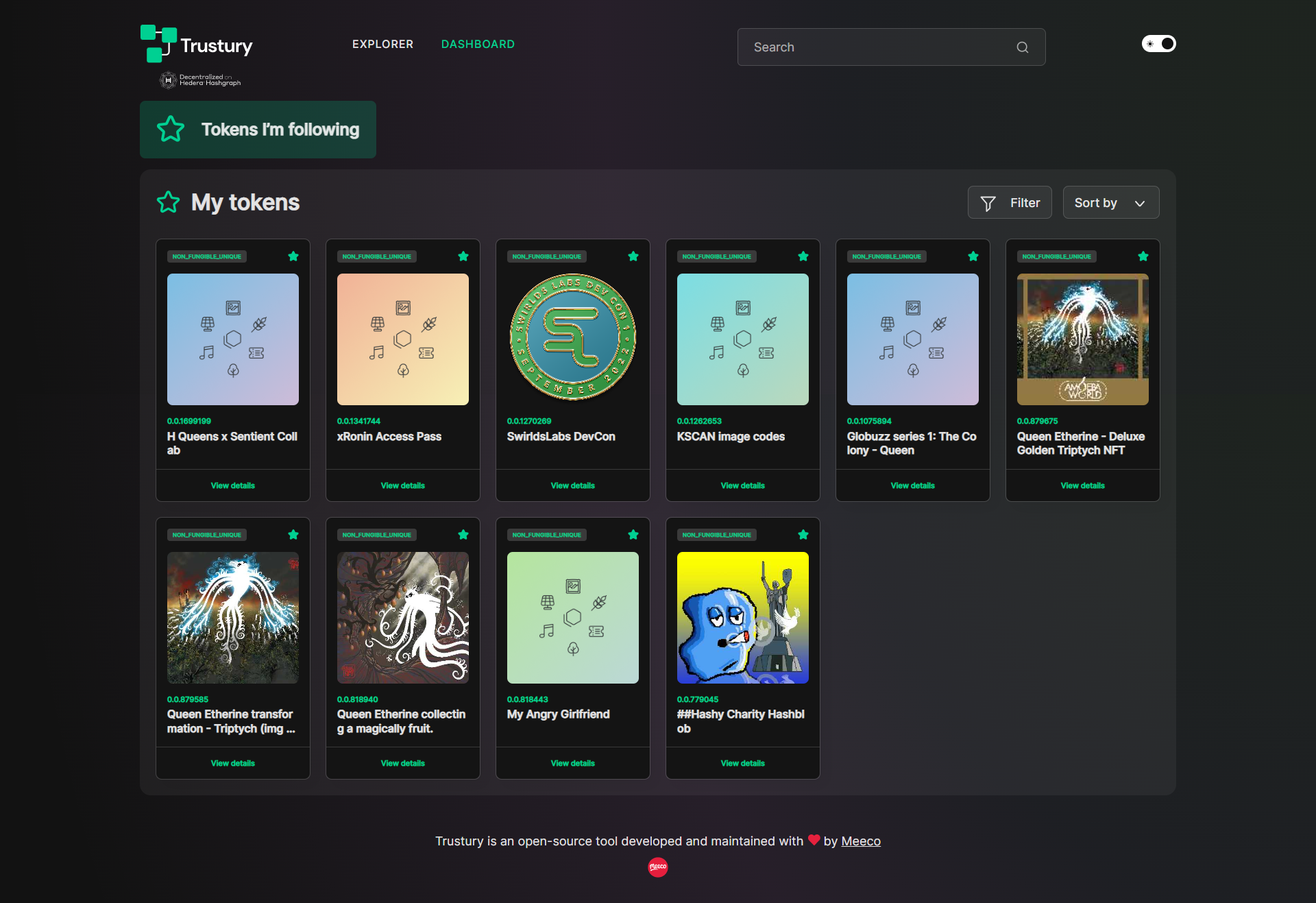Expand the Tokens I'm following section

(x=258, y=130)
